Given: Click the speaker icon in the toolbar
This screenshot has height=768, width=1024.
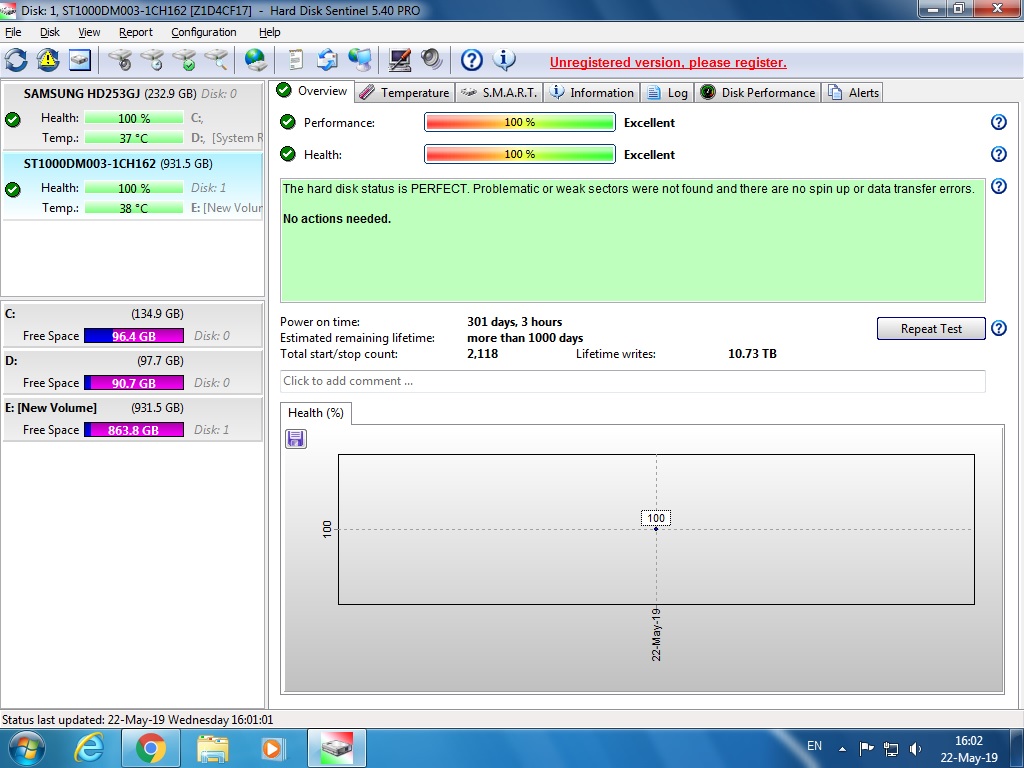Looking at the screenshot, I should click(x=432, y=60).
